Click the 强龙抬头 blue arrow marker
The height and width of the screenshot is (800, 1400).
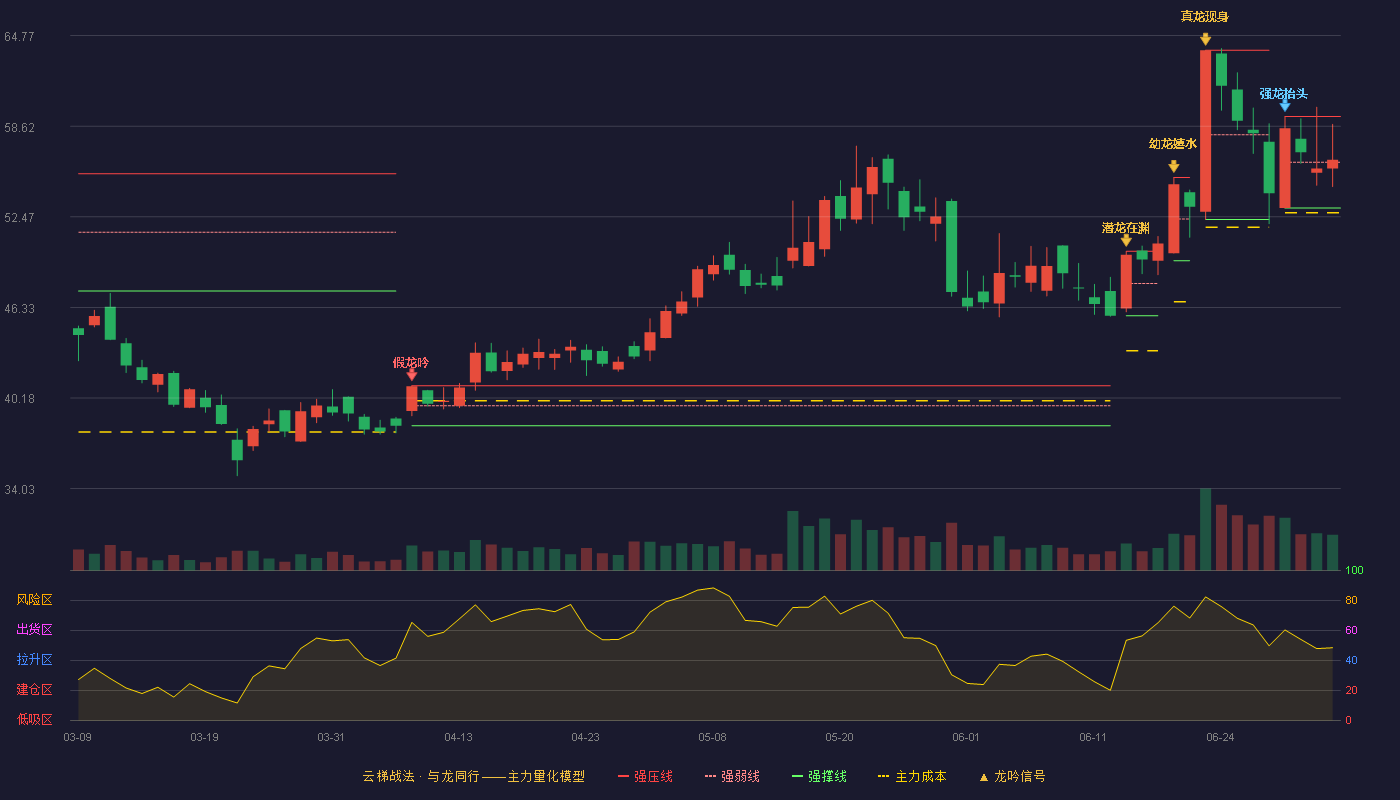1285,105
